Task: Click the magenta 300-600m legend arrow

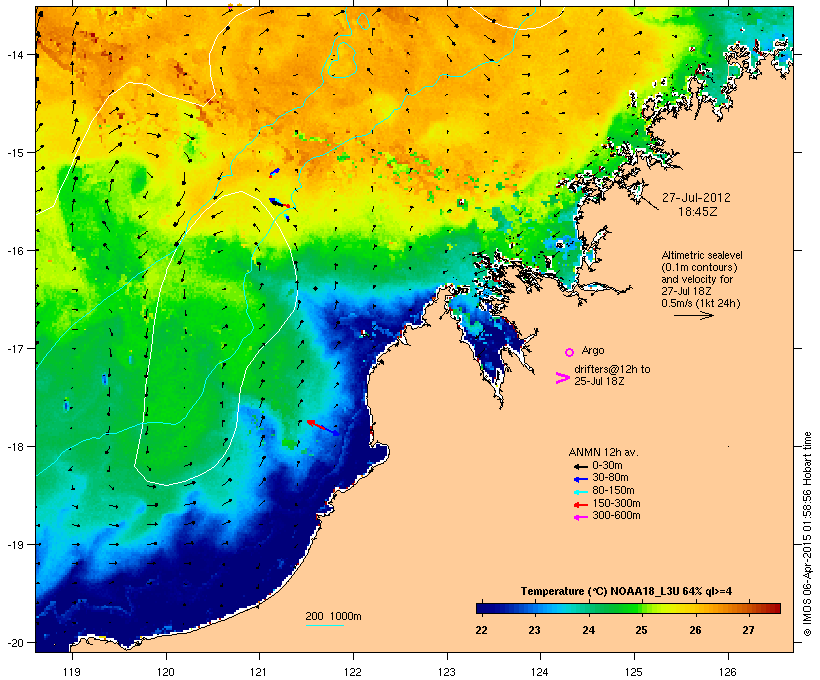Action: [x=580, y=517]
